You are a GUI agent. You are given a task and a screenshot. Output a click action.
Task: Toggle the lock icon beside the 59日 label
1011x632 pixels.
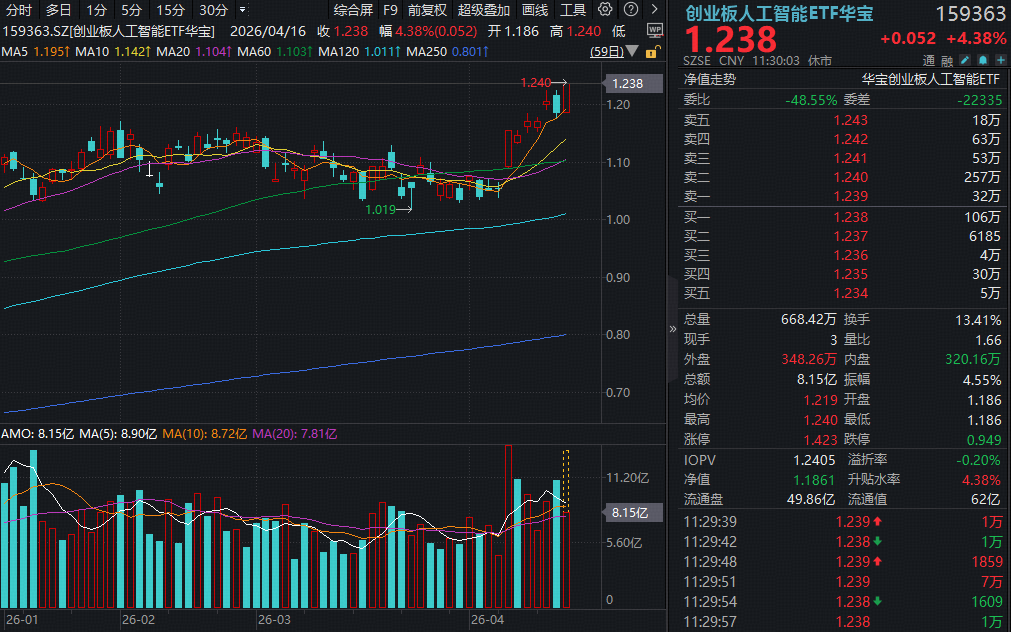(652, 51)
